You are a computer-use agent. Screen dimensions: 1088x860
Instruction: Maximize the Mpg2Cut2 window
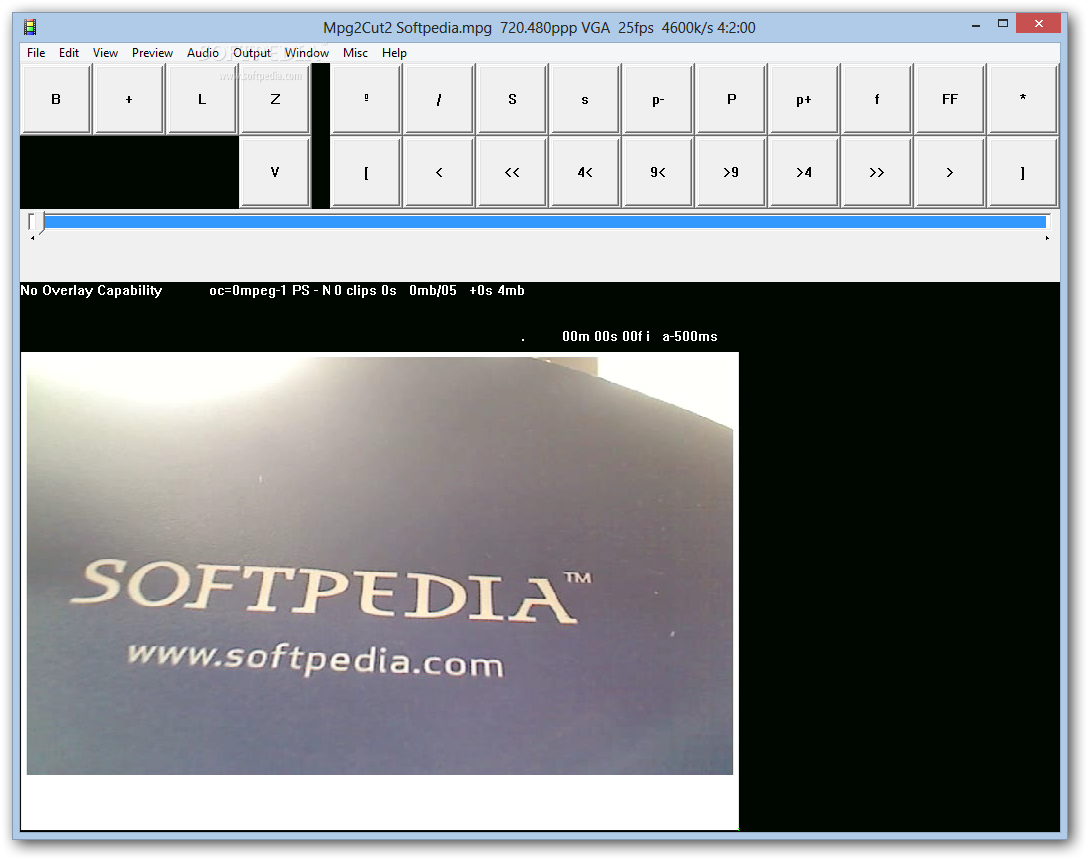(1003, 24)
